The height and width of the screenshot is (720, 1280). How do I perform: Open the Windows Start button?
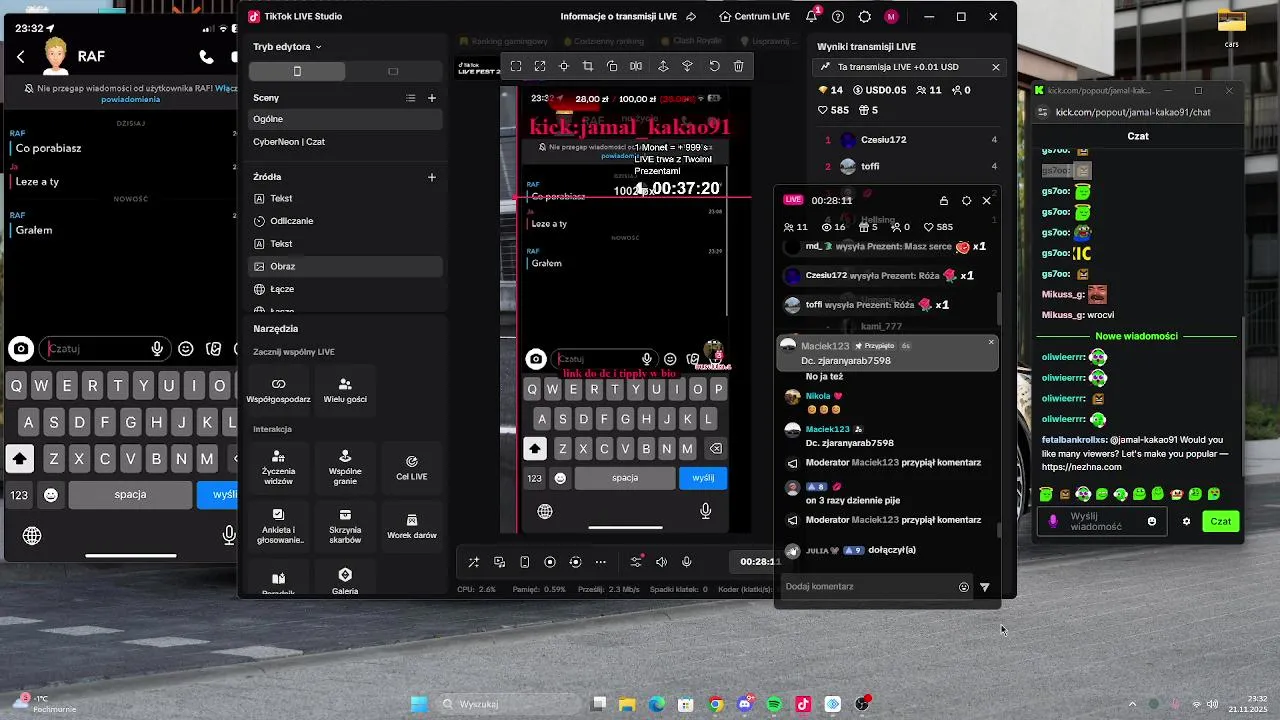[x=419, y=704]
